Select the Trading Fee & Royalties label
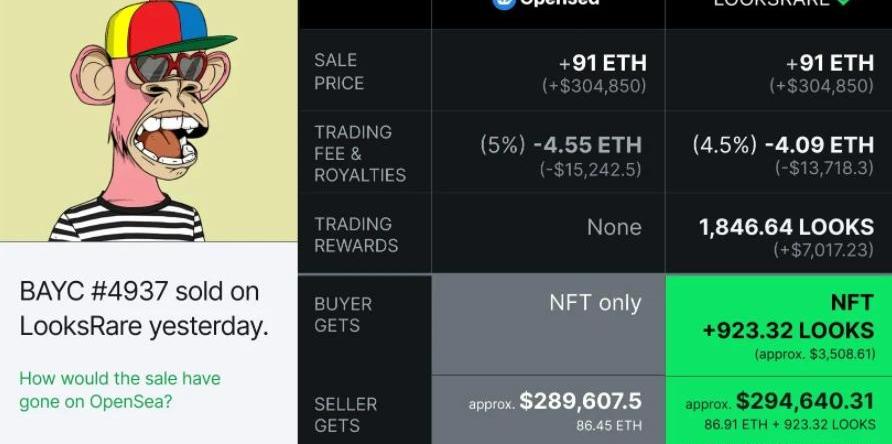892x444 pixels. (360, 153)
